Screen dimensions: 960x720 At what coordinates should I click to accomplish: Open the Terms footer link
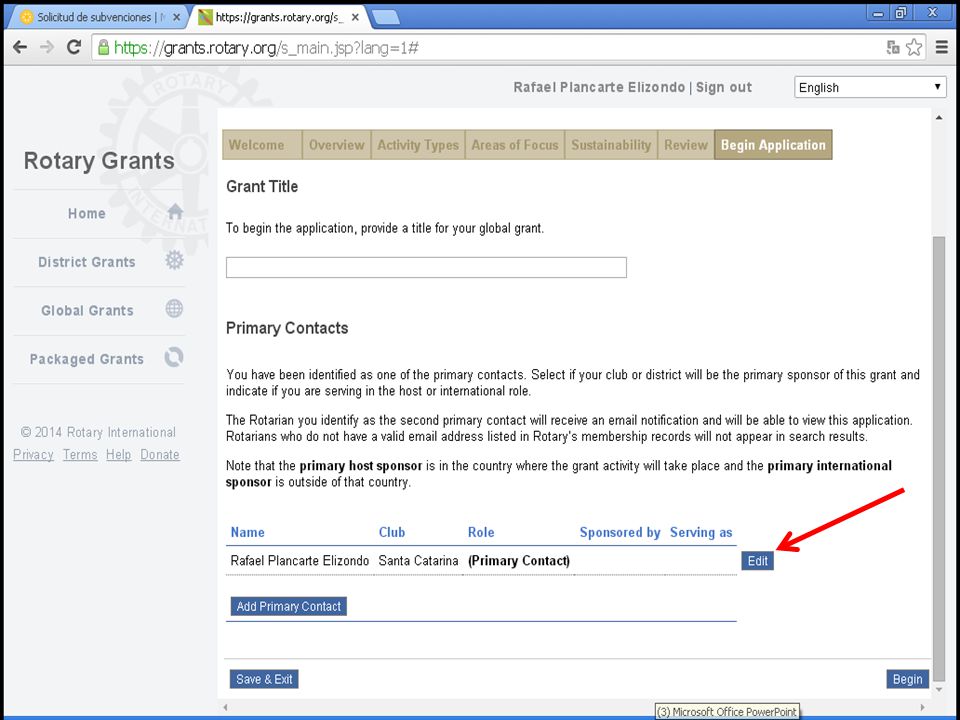coord(80,455)
